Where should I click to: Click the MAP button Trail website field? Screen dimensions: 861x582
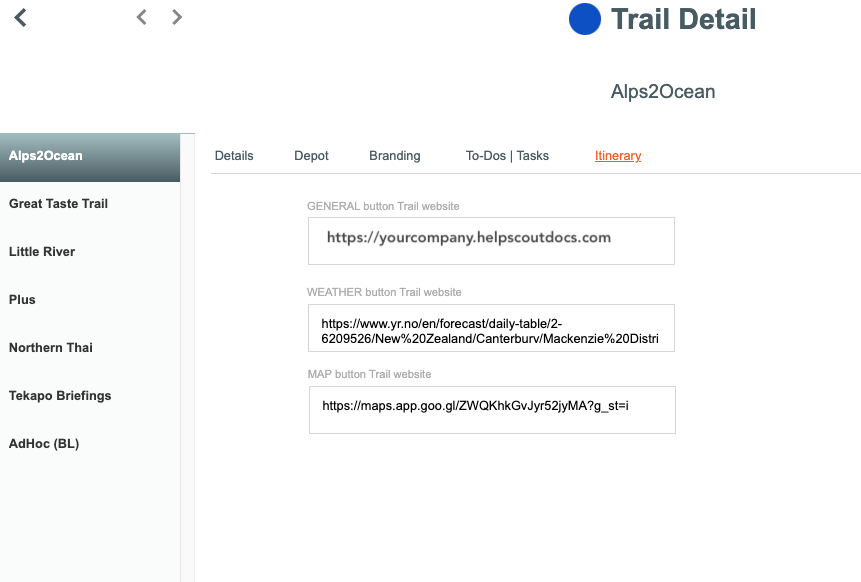493,410
